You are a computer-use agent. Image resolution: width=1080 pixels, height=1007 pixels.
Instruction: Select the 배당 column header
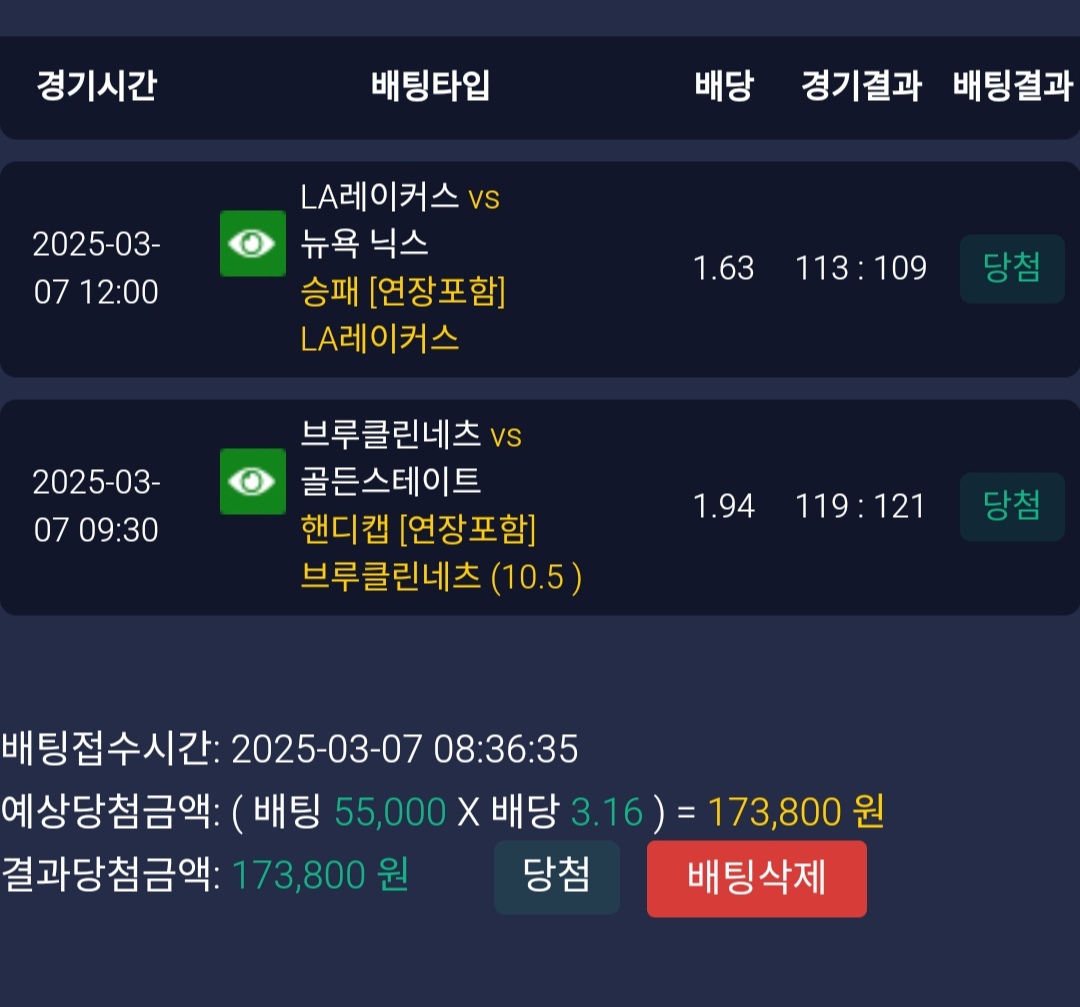[x=723, y=86]
